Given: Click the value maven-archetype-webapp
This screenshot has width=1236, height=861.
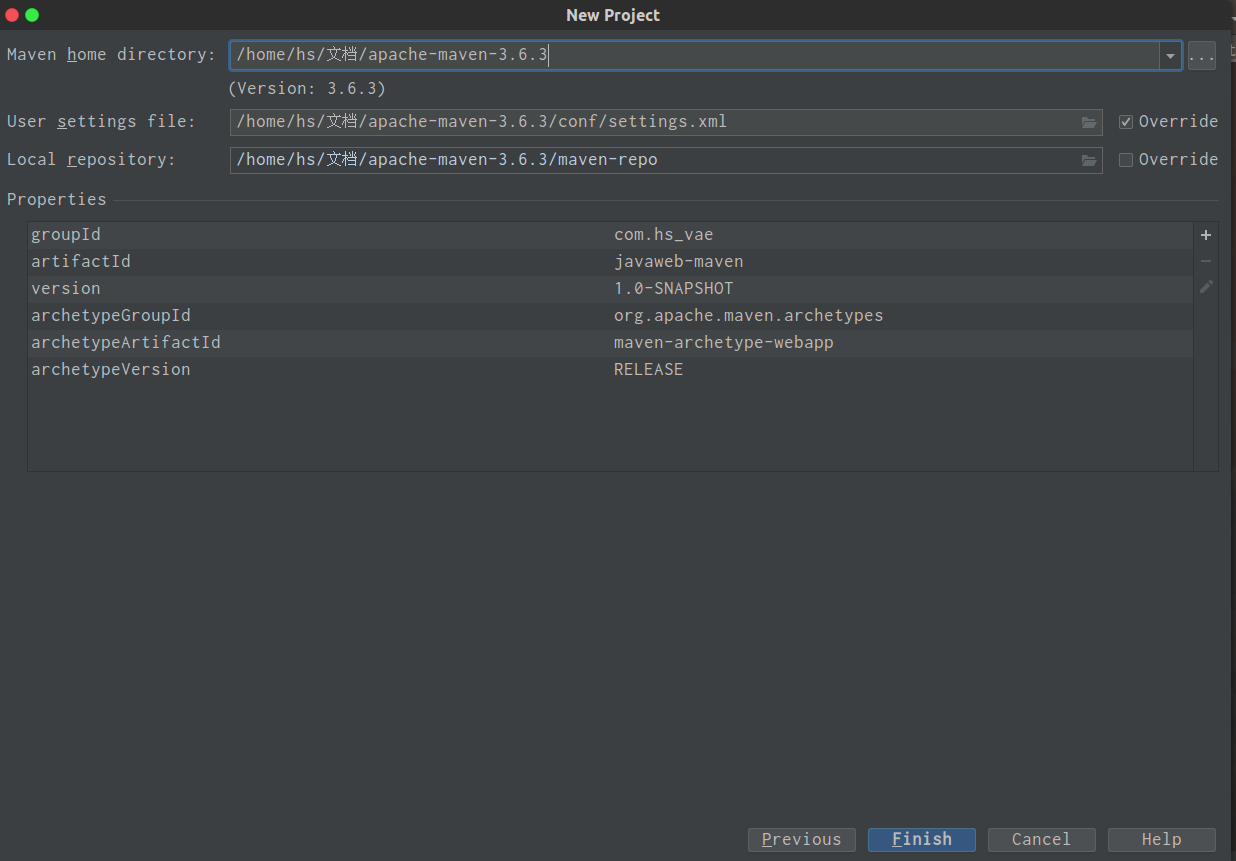Looking at the screenshot, I should (x=724, y=343).
